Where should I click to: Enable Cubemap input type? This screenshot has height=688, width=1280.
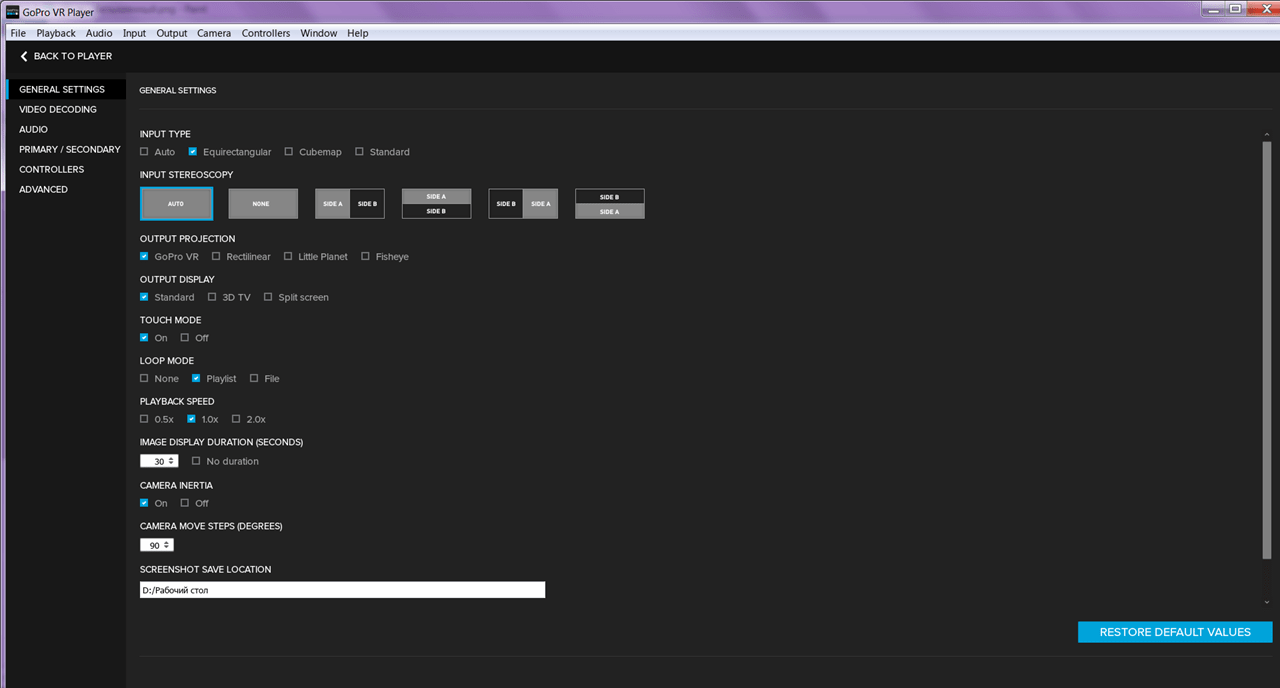pyautogui.click(x=289, y=152)
